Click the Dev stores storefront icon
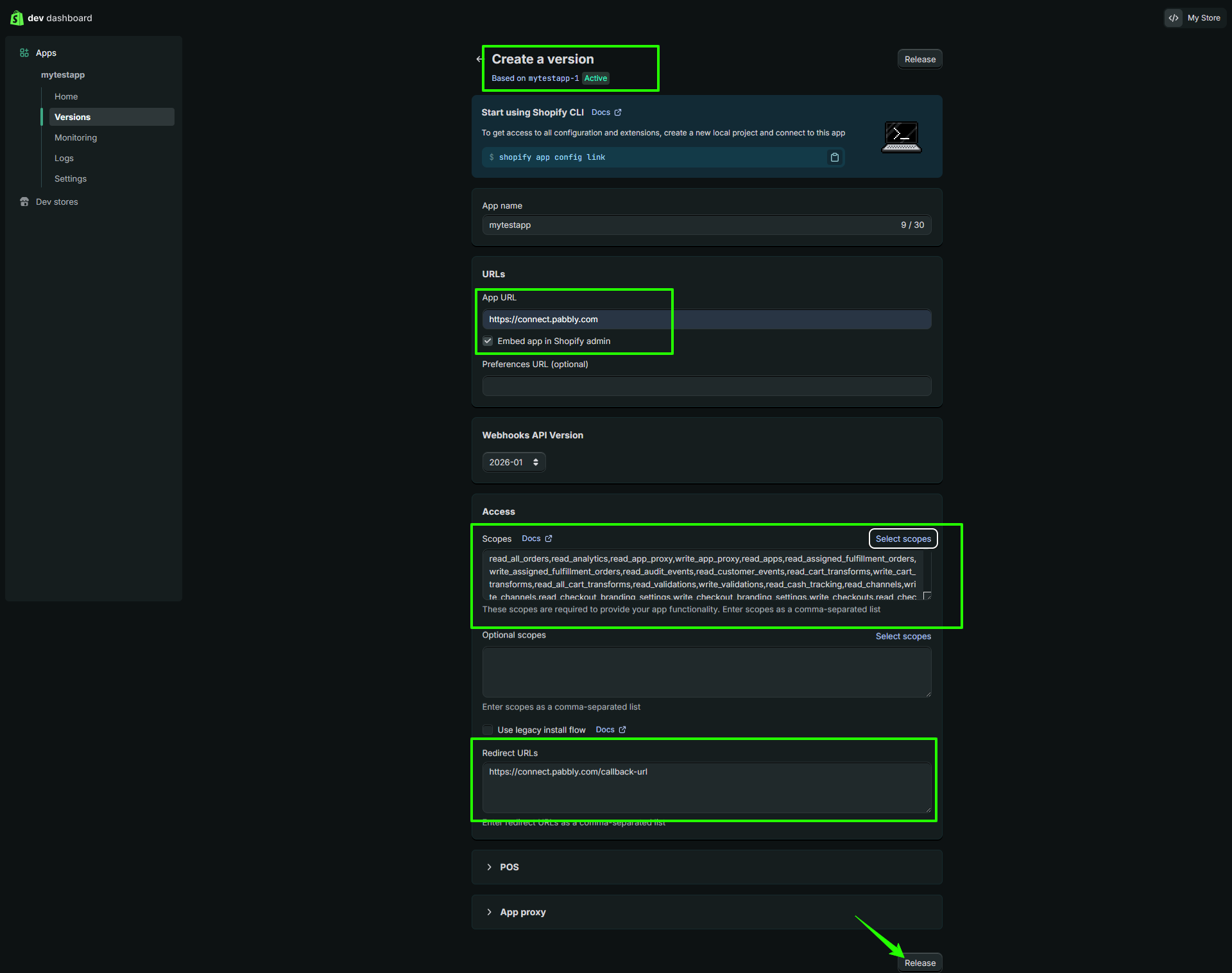Viewport: 1232px width, 973px height. (24, 202)
